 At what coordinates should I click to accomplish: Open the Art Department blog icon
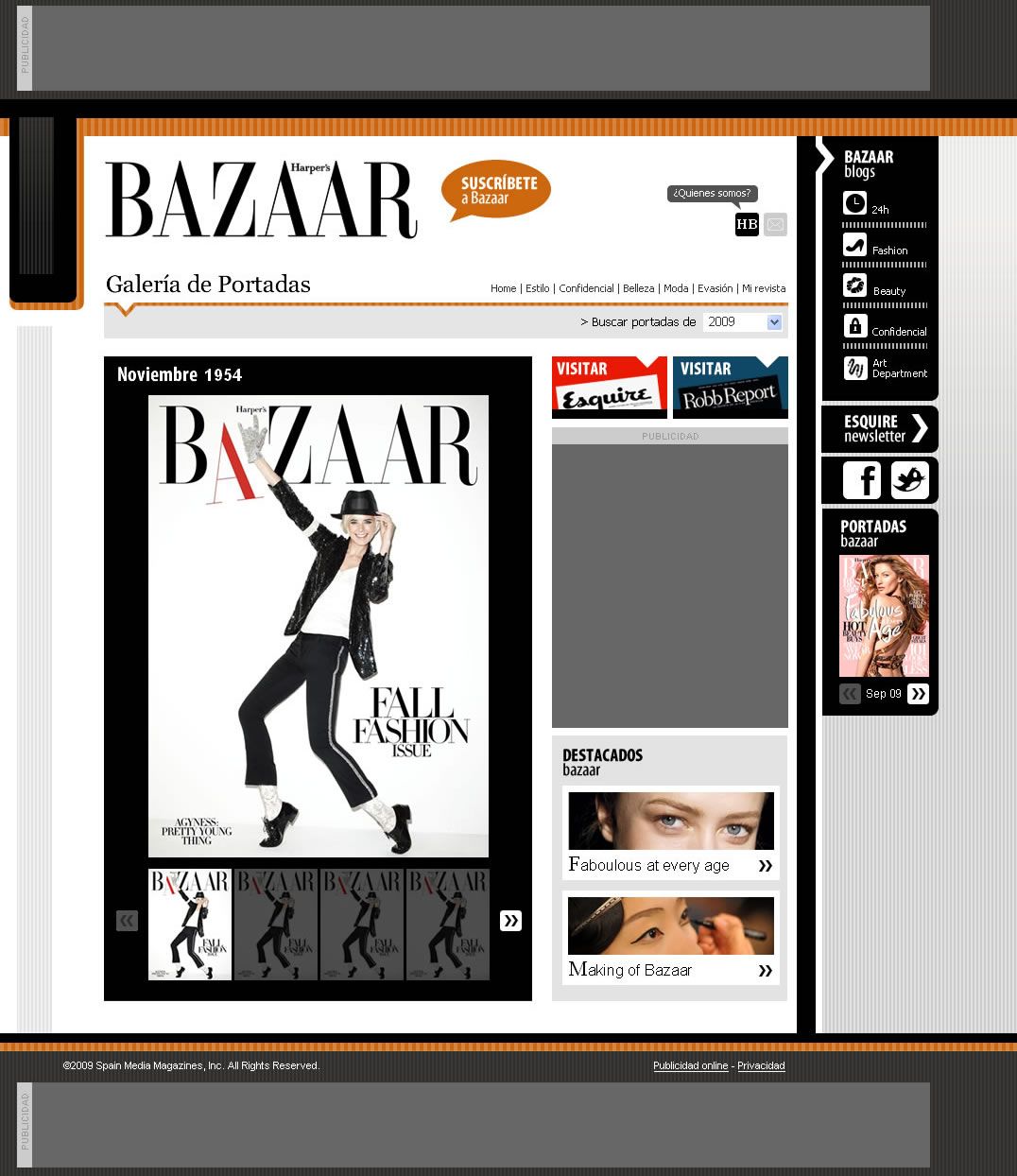pyautogui.click(x=854, y=368)
